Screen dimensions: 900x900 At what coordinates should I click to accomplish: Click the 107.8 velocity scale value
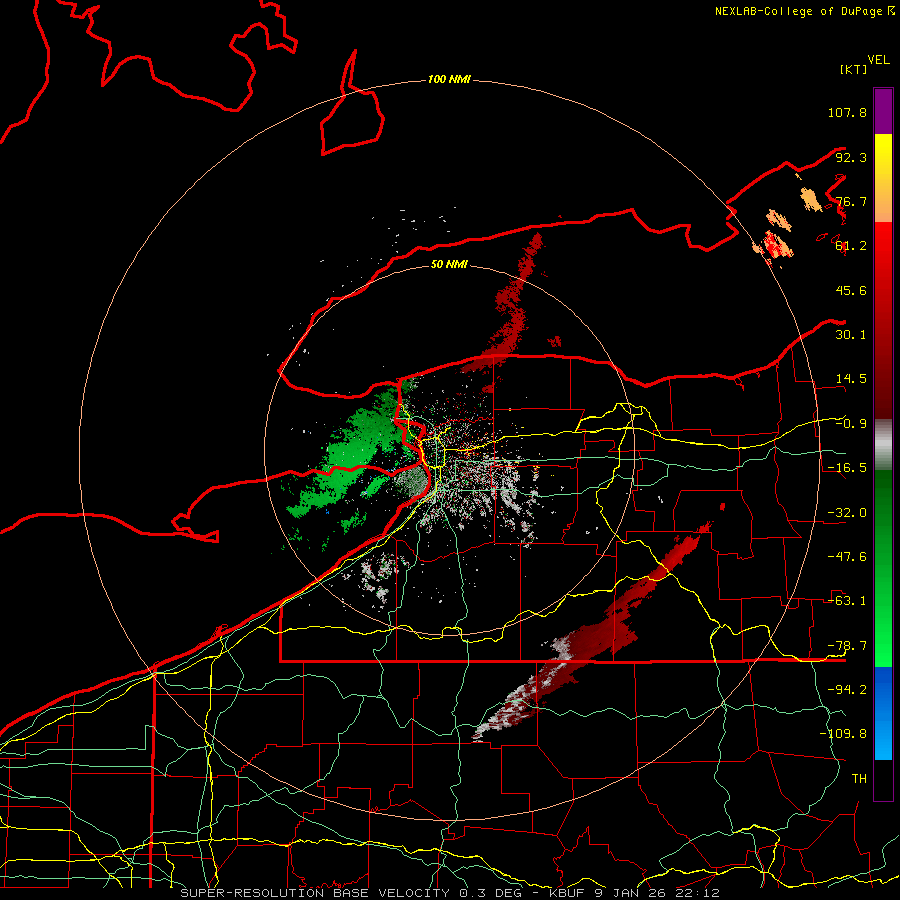[x=847, y=112]
